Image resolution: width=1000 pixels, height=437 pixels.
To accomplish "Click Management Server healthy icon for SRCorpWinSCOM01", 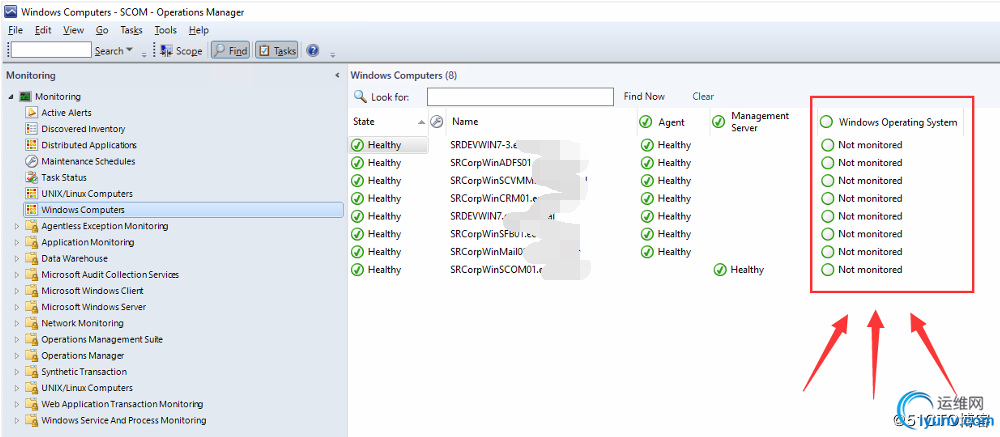I will click(720, 270).
